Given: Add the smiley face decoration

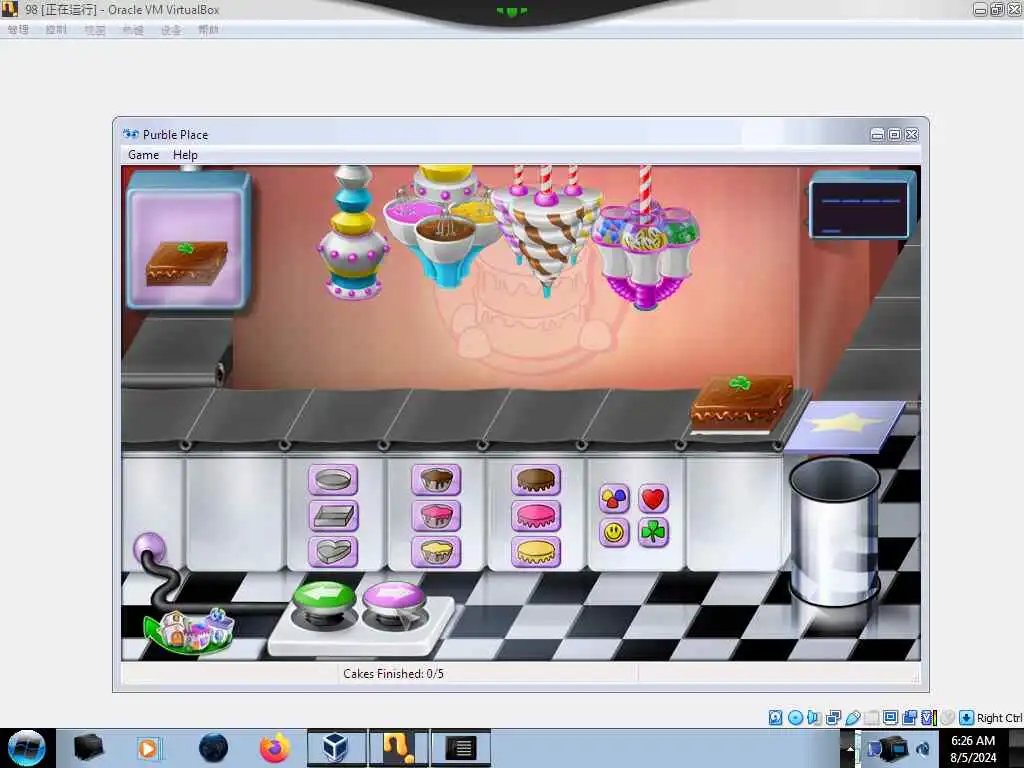Looking at the screenshot, I should coord(614,533).
